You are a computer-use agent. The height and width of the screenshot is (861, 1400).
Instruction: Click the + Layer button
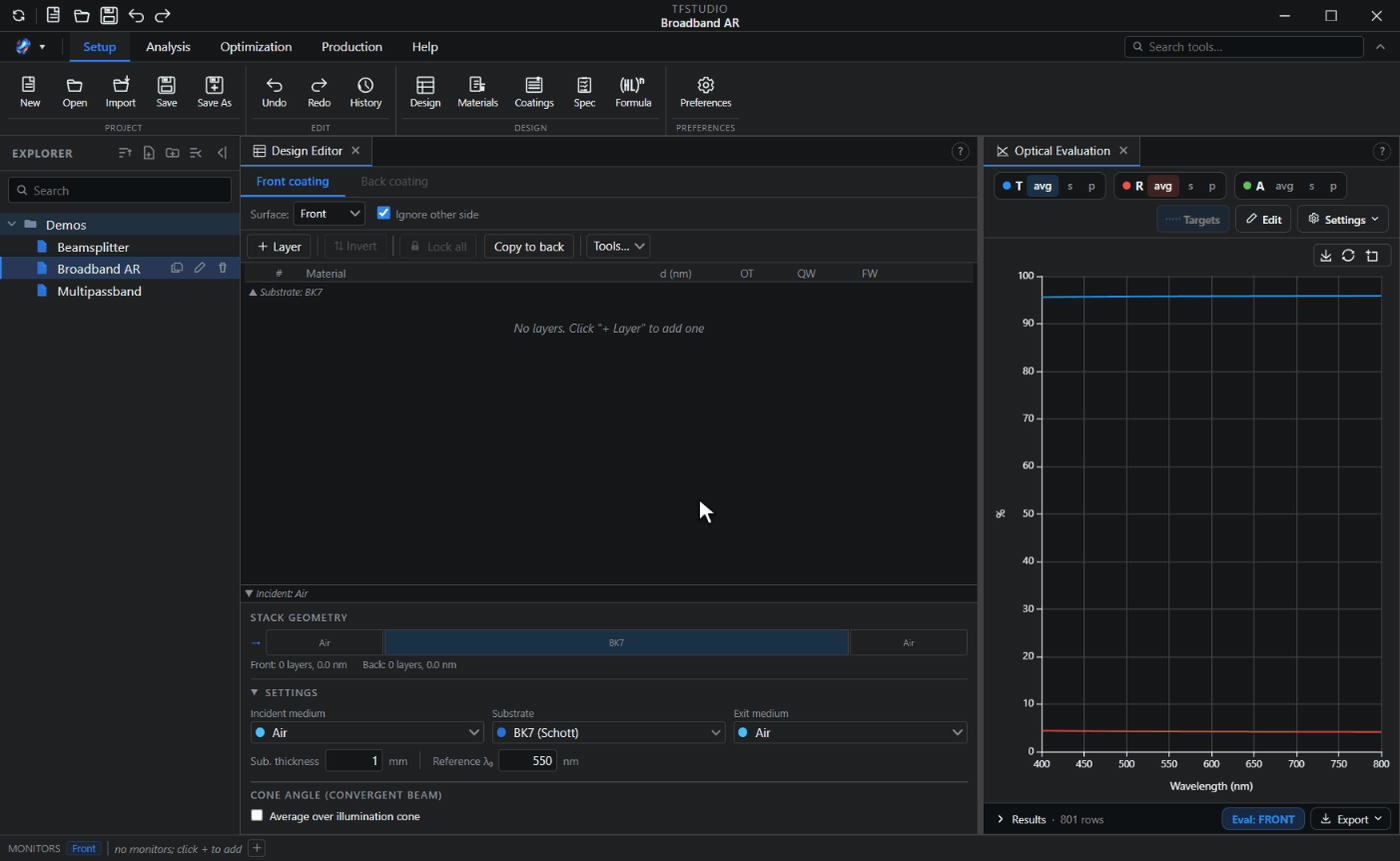[279, 246]
